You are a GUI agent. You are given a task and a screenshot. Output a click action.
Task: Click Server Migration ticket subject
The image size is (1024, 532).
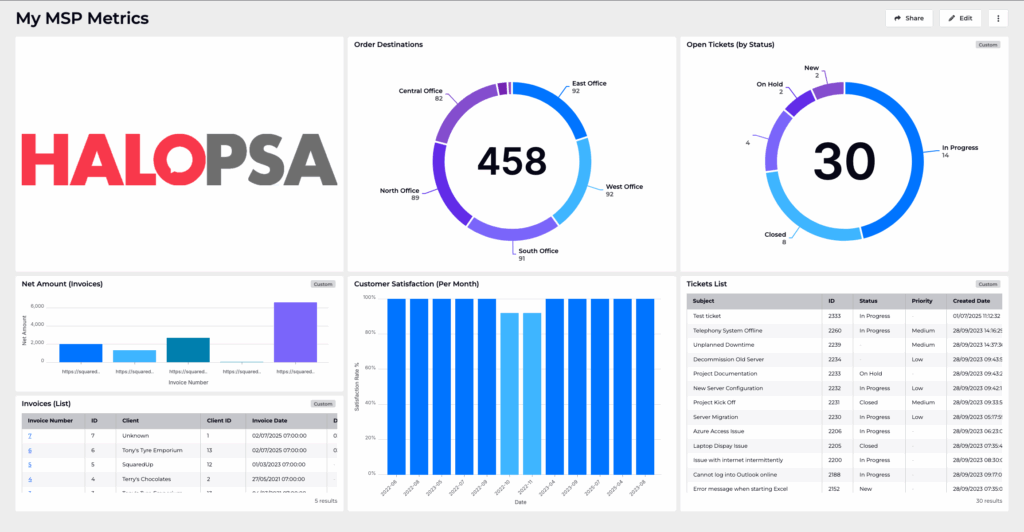click(x=715, y=416)
